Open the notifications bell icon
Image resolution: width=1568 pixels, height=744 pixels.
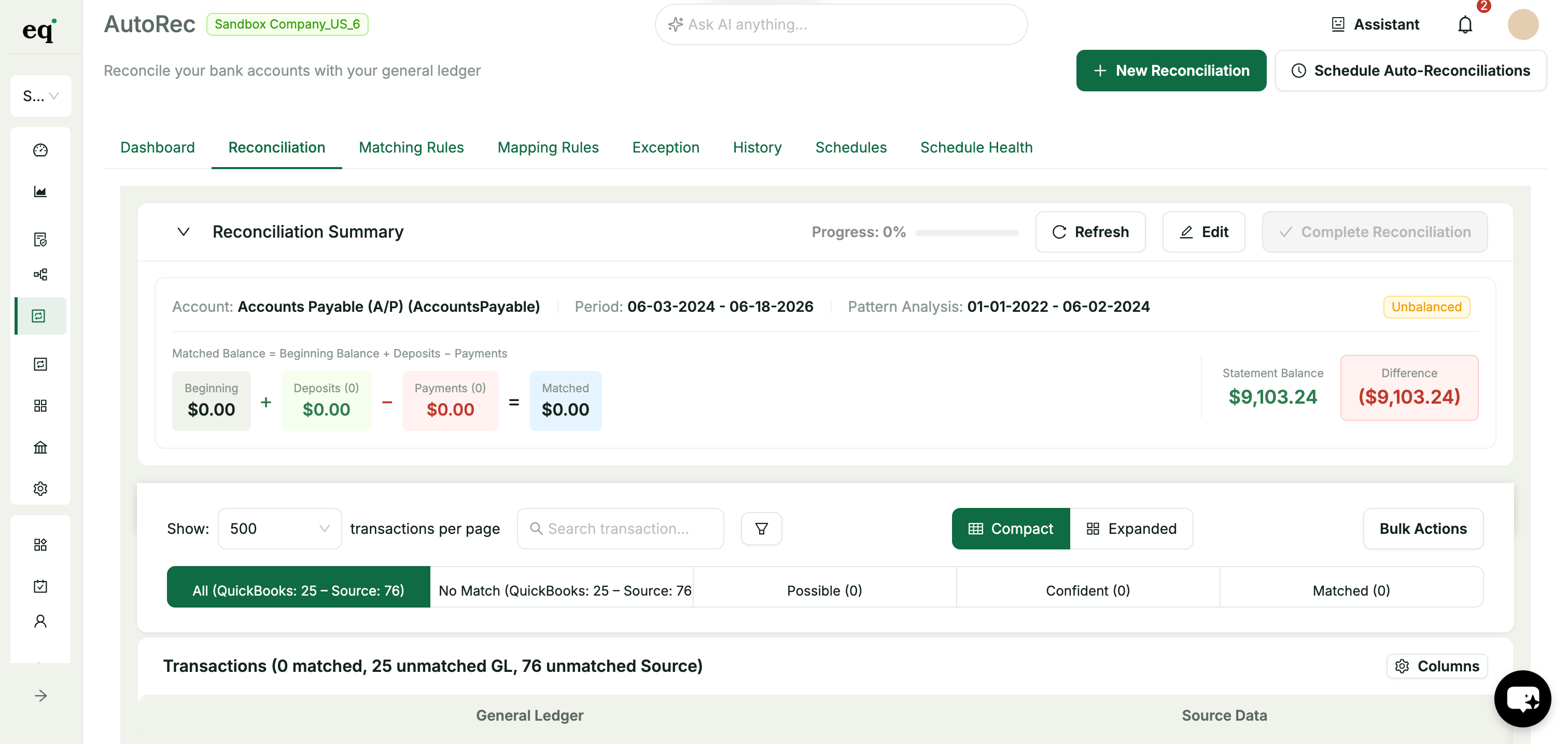pos(1464,24)
